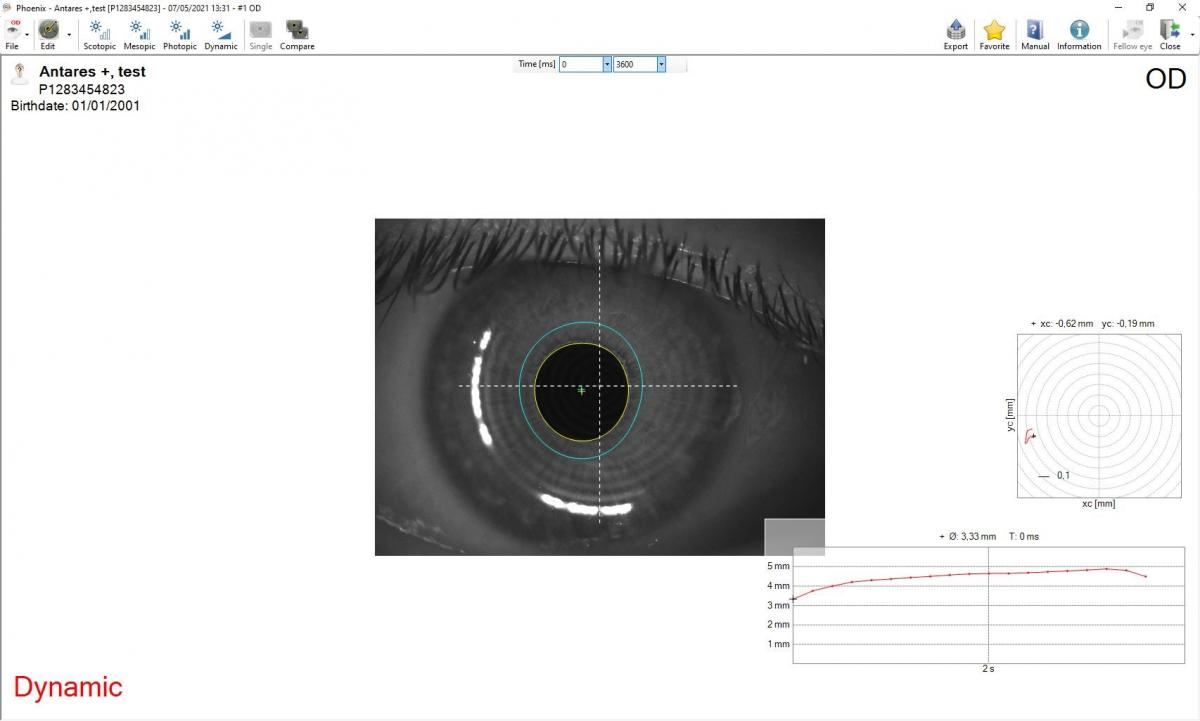Choose the Photopic lighting mode

point(180,35)
